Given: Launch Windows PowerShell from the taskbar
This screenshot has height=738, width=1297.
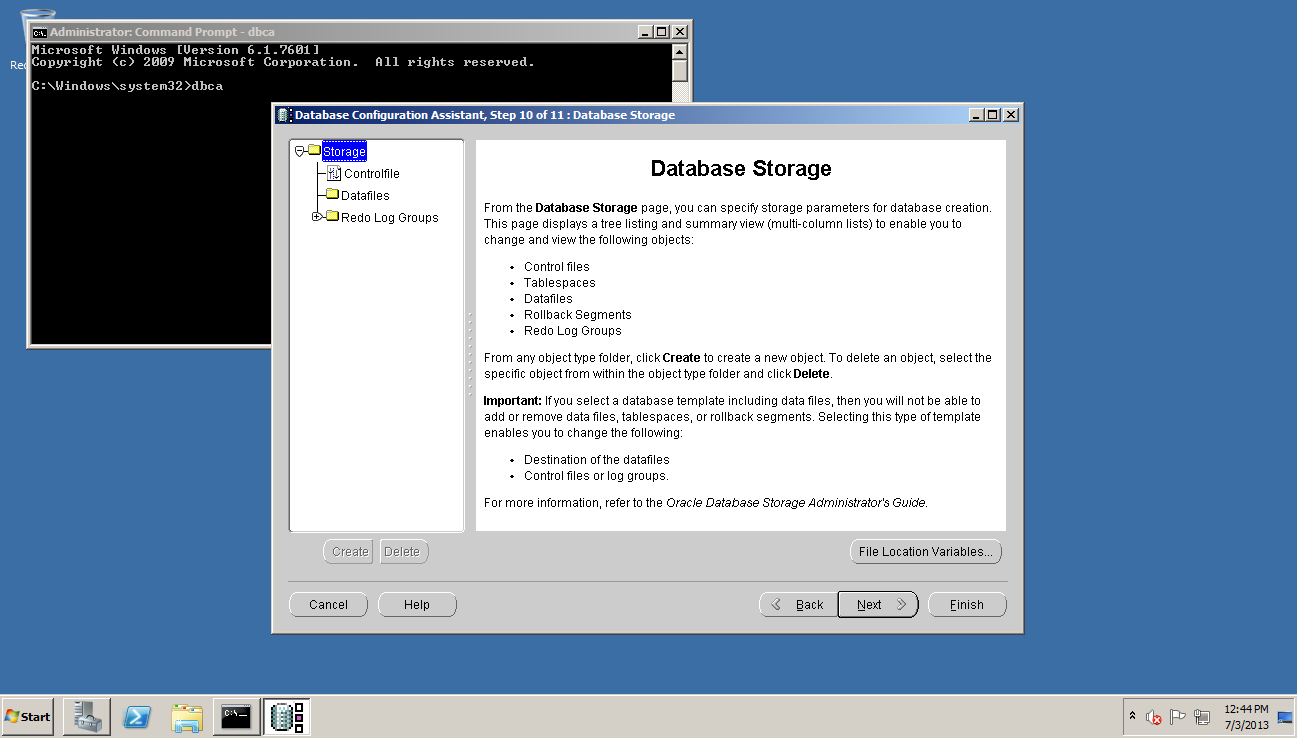Looking at the screenshot, I should [137, 716].
